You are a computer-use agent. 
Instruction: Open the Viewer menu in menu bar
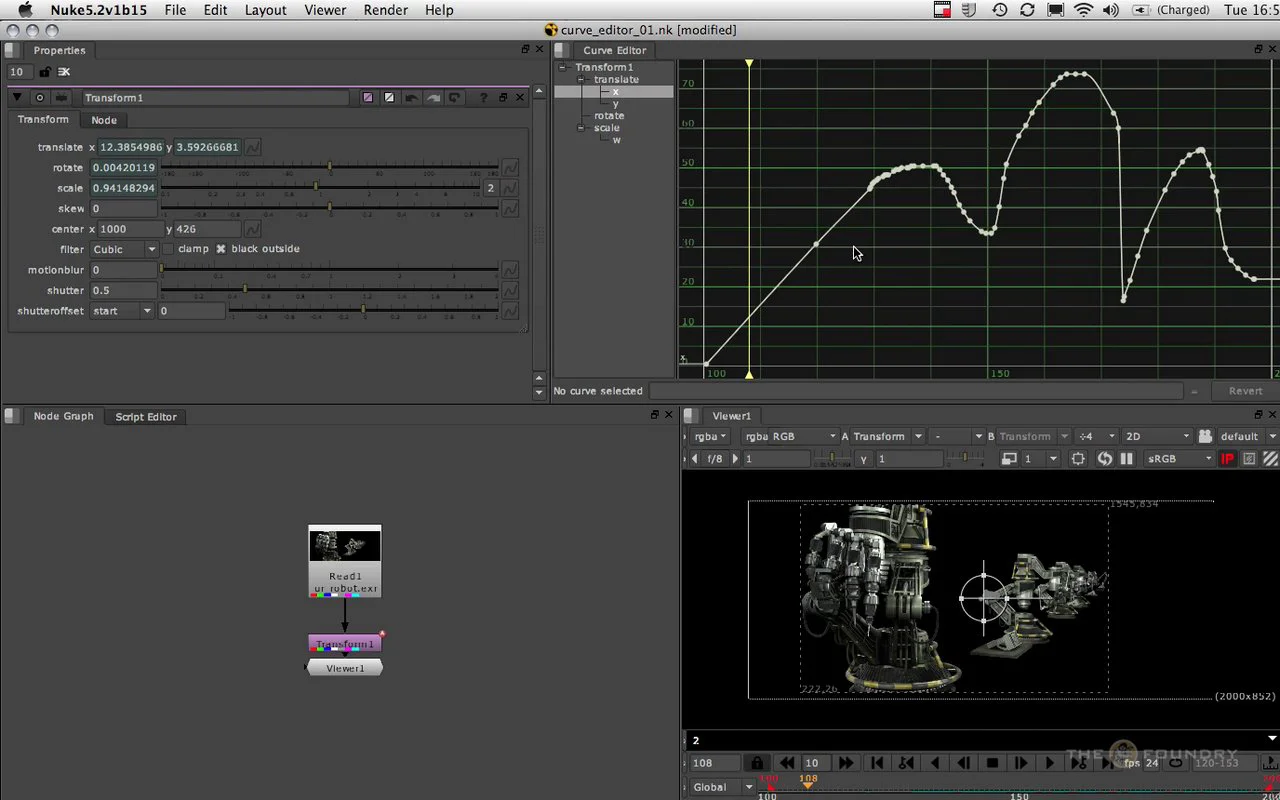click(325, 10)
